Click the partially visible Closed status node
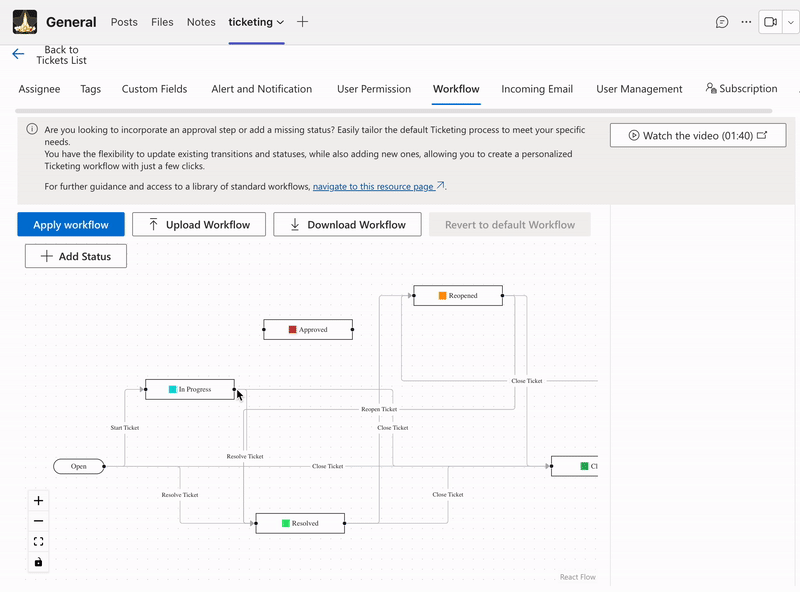 coord(574,466)
